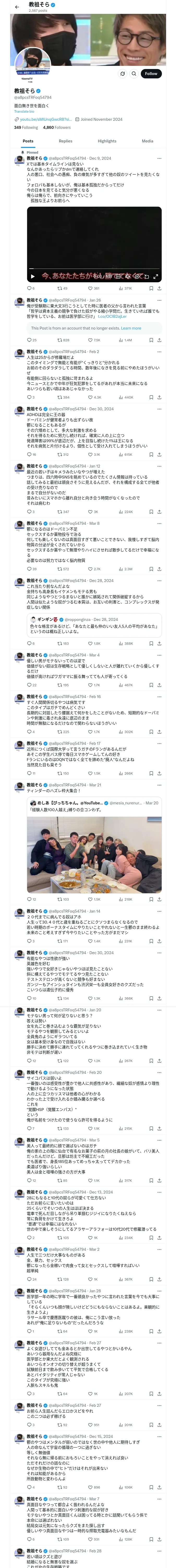
Task: Open more options on pinned post
Action: point(159,158)
